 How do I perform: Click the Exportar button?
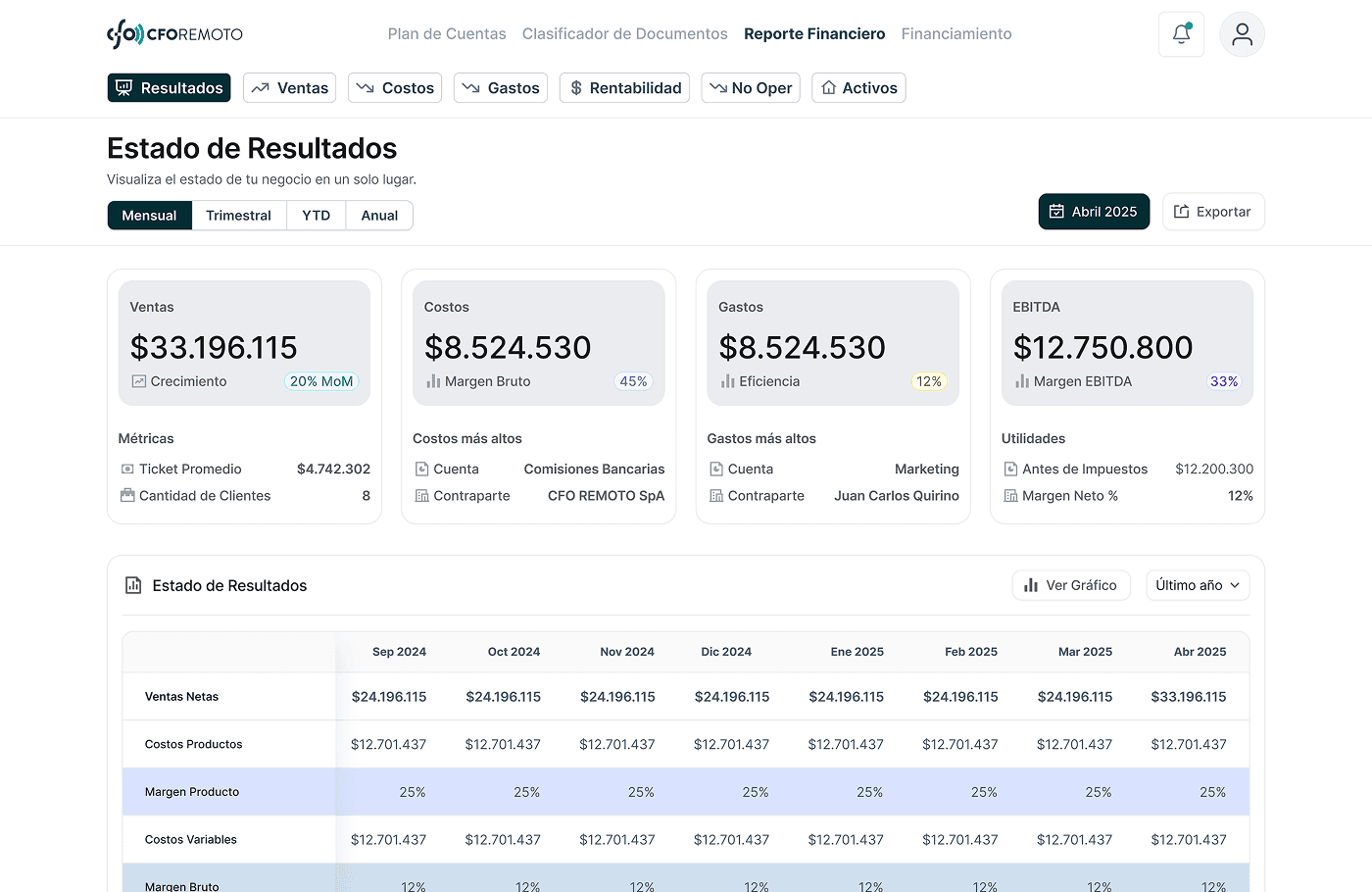coord(1213,211)
